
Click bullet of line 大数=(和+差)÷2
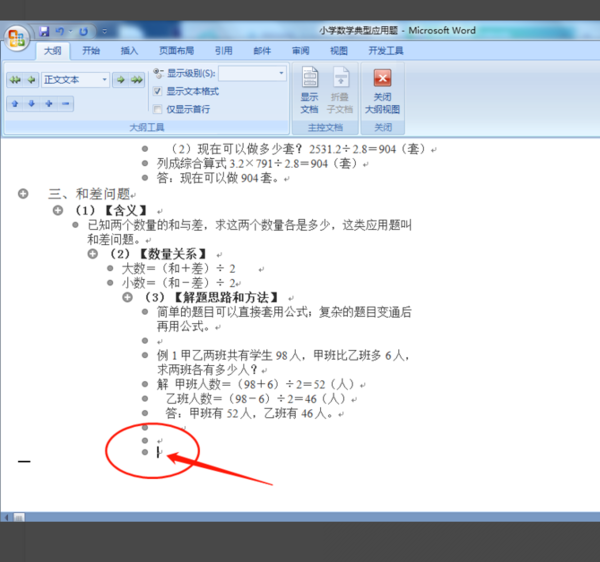[110, 269]
